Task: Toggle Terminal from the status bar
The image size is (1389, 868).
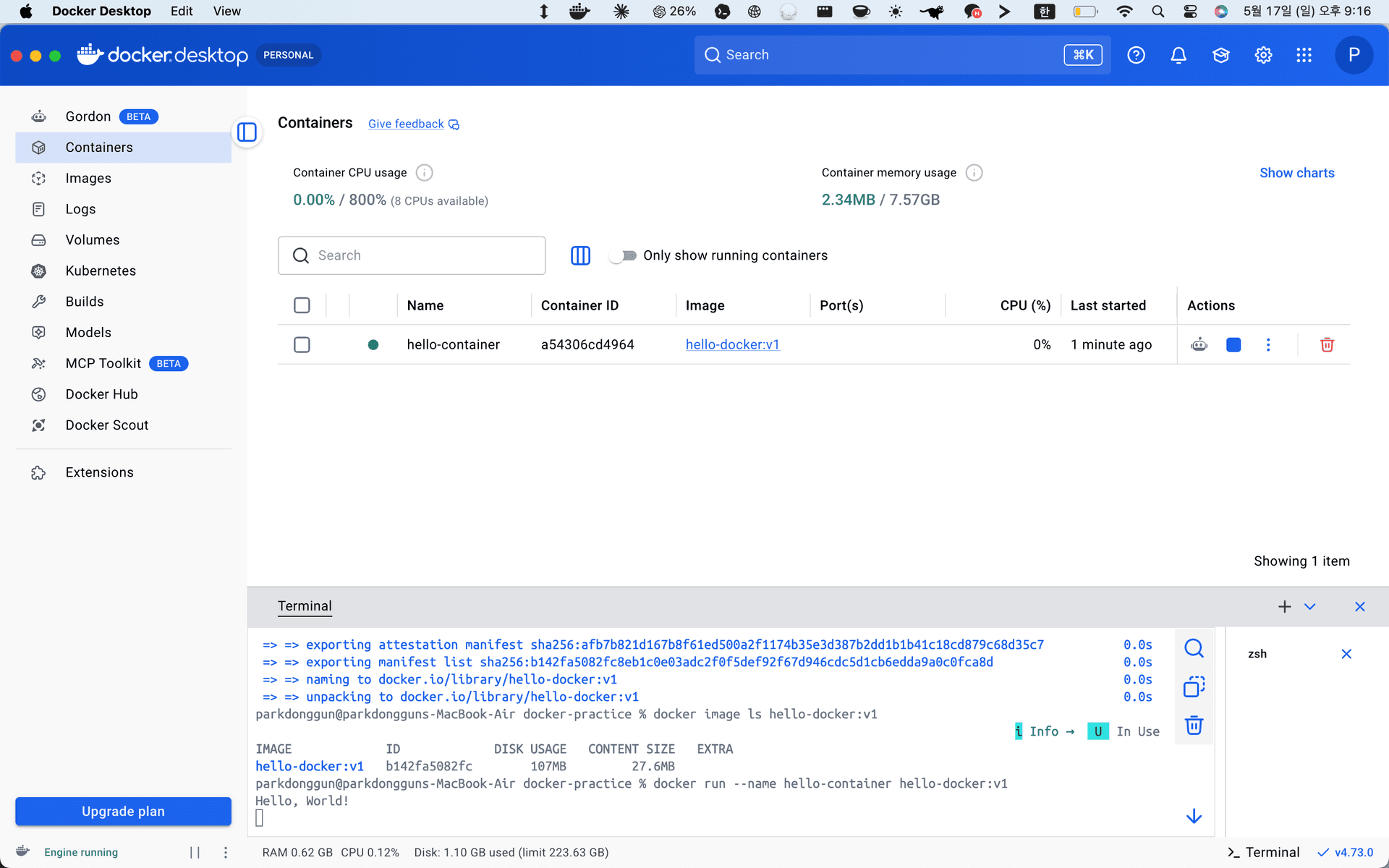Action: [x=1263, y=852]
